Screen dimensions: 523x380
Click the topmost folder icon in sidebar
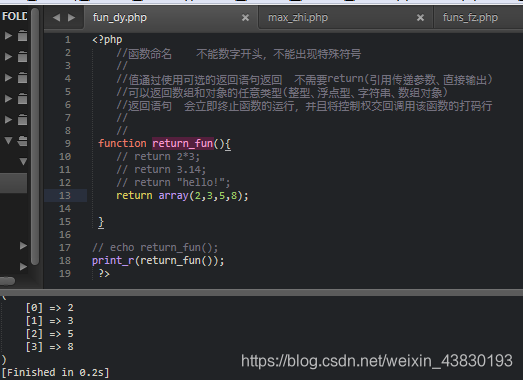(x=22, y=35)
